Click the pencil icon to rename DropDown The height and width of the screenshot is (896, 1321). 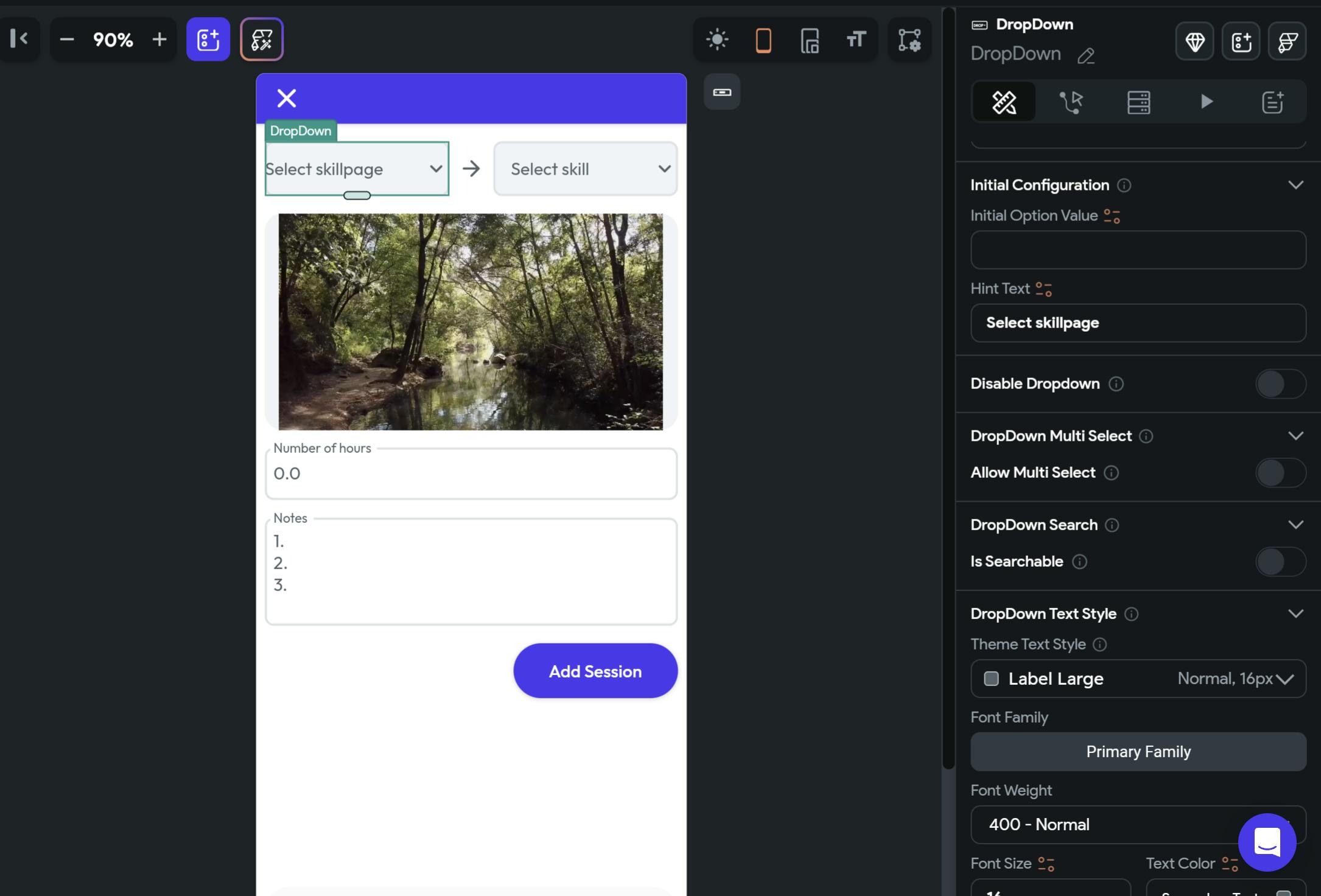click(x=1086, y=56)
